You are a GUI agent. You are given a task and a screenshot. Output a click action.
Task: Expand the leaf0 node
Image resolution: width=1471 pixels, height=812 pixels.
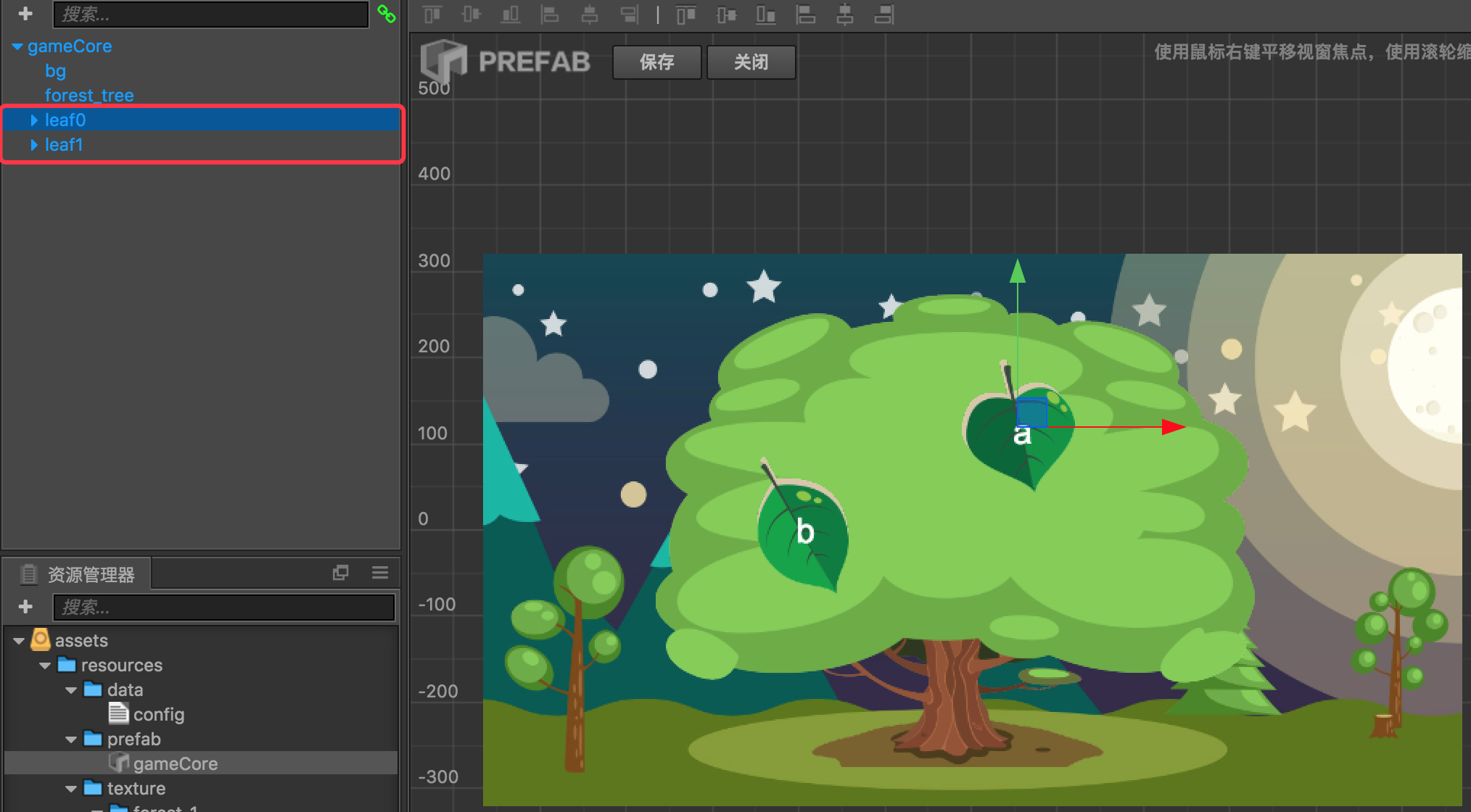point(33,120)
